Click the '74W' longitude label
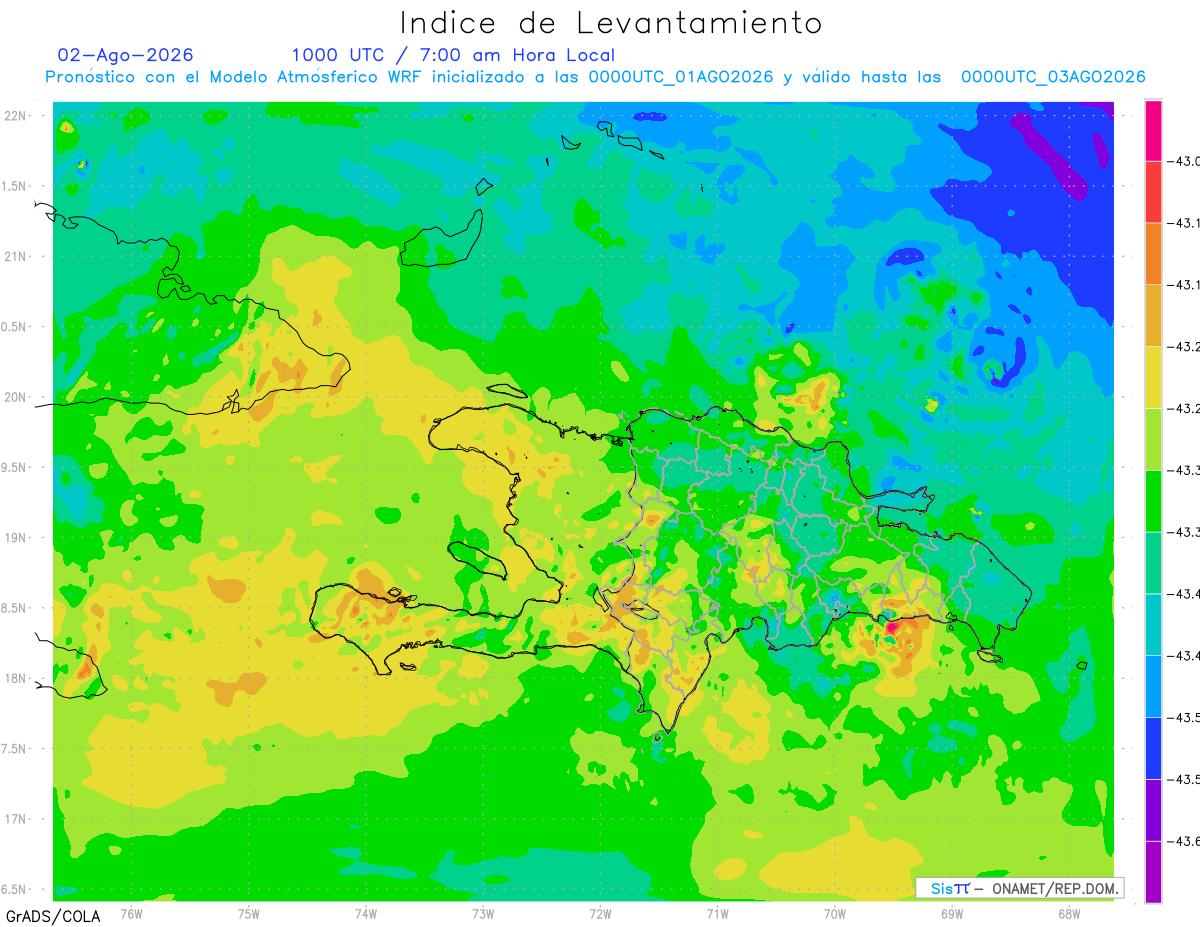This screenshot has width=1200, height=927. coord(366,913)
